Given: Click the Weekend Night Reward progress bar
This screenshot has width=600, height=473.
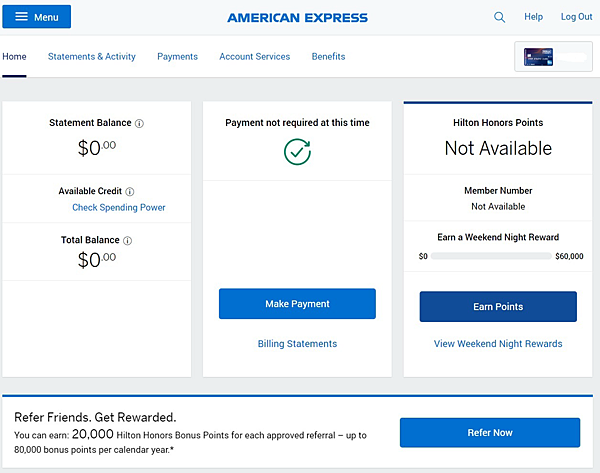Looking at the screenshot, I should click(x=491, y=256).
